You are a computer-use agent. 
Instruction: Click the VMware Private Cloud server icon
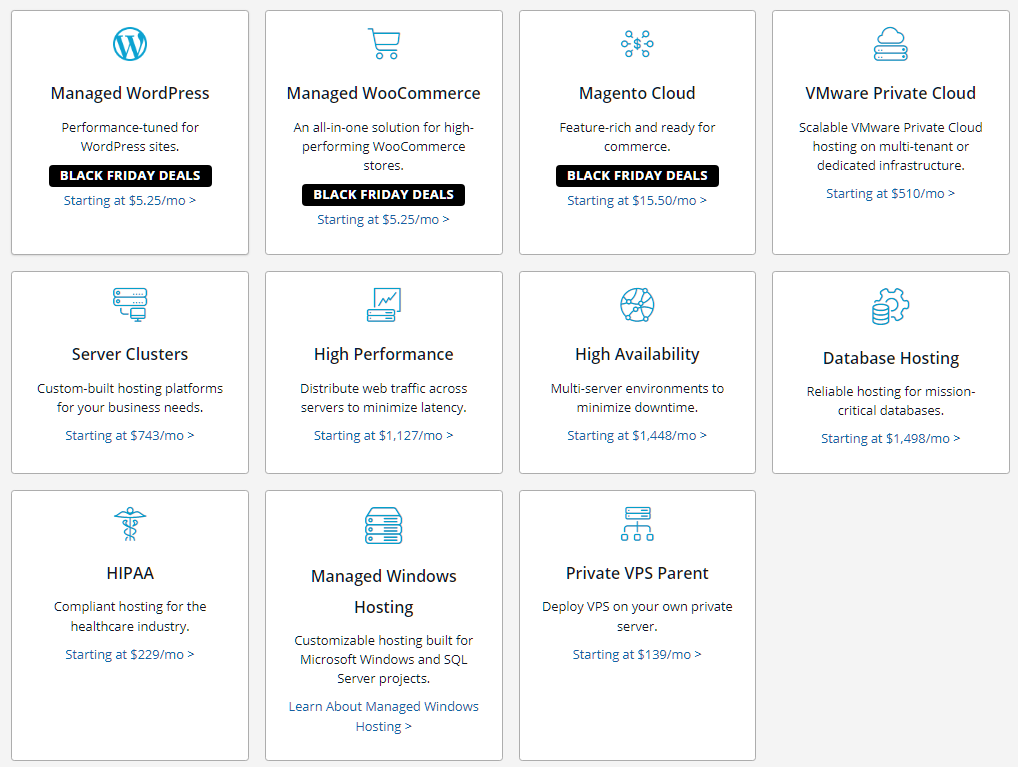point(890,44)
